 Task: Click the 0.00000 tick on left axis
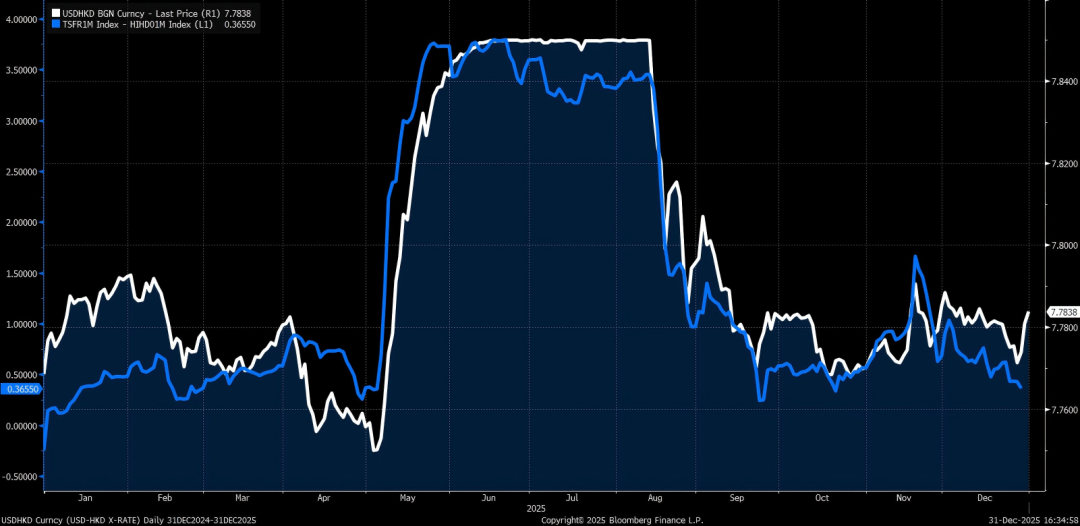21,426
